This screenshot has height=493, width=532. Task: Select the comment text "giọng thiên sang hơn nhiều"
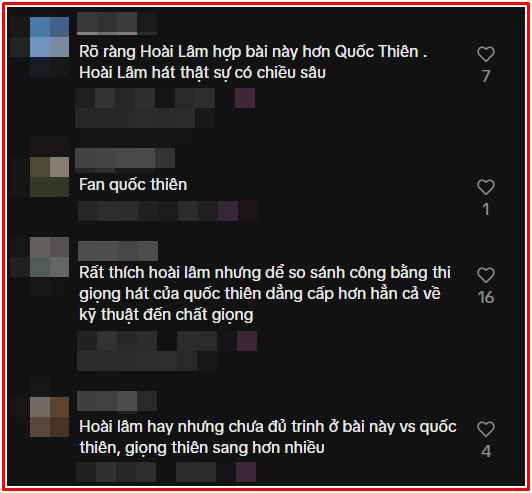tap(225, 448)
